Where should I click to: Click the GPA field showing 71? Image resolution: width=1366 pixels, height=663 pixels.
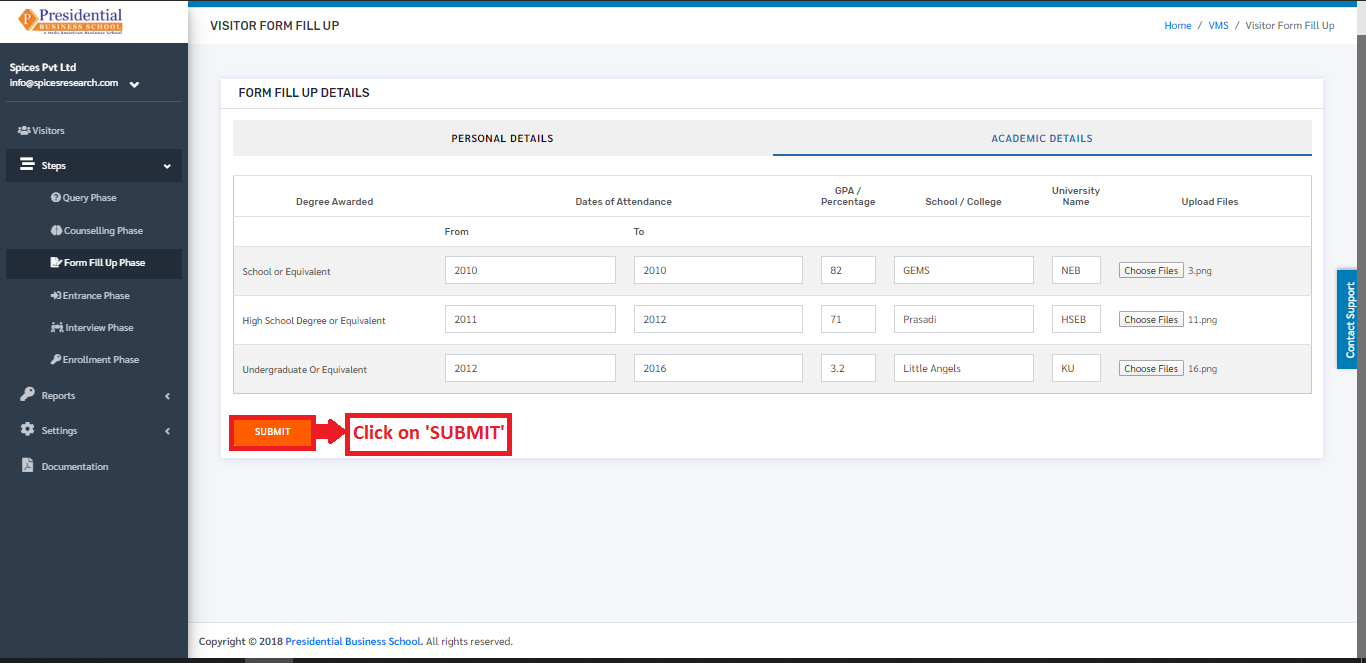click(848, 319)
